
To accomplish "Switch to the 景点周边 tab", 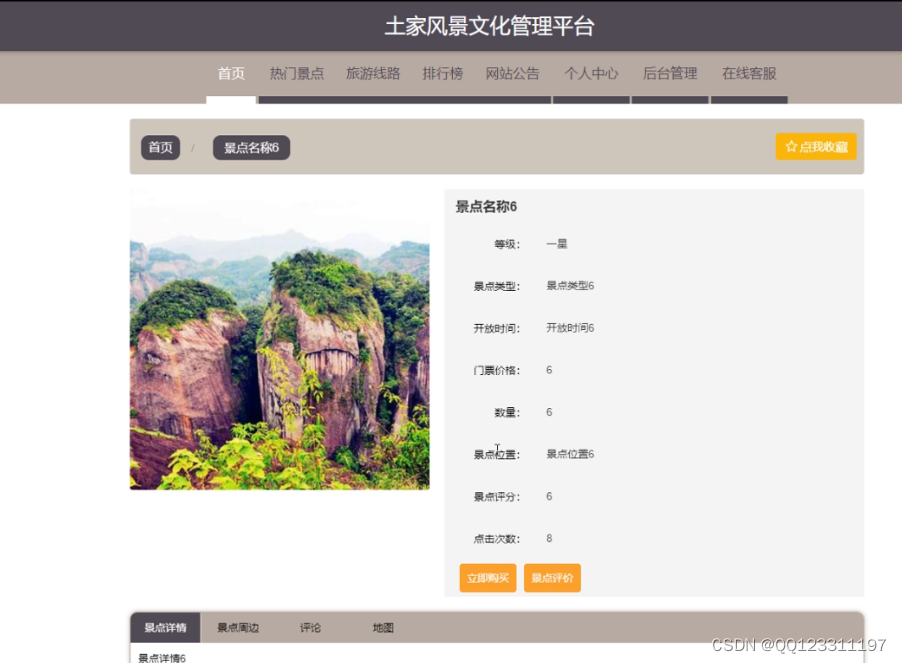I will (238, 627).
